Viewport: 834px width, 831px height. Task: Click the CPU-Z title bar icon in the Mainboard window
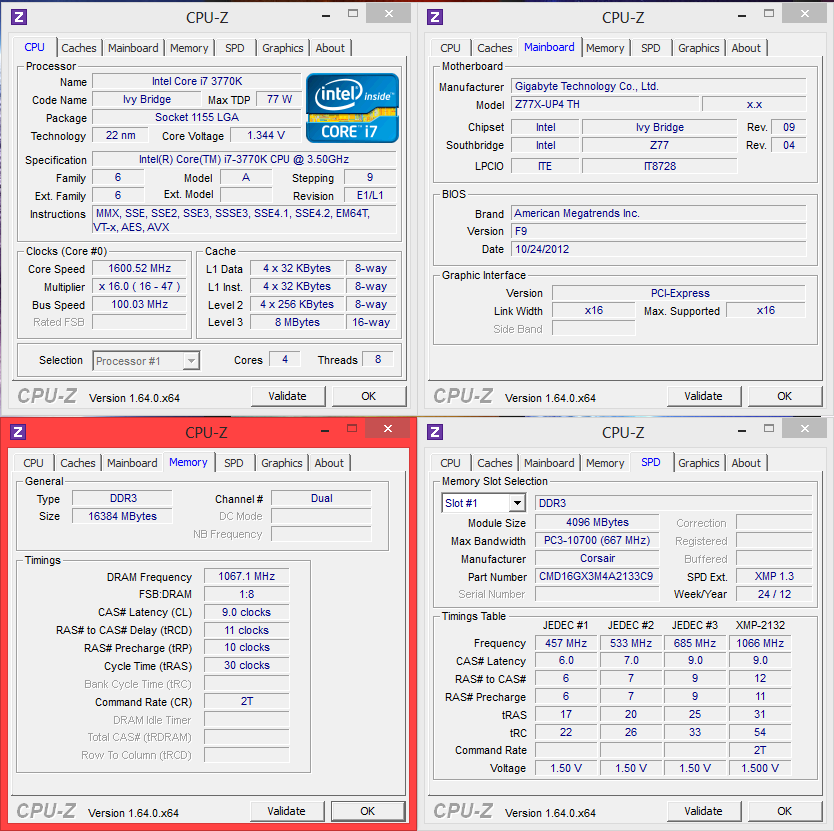click(x=434, y=17)
